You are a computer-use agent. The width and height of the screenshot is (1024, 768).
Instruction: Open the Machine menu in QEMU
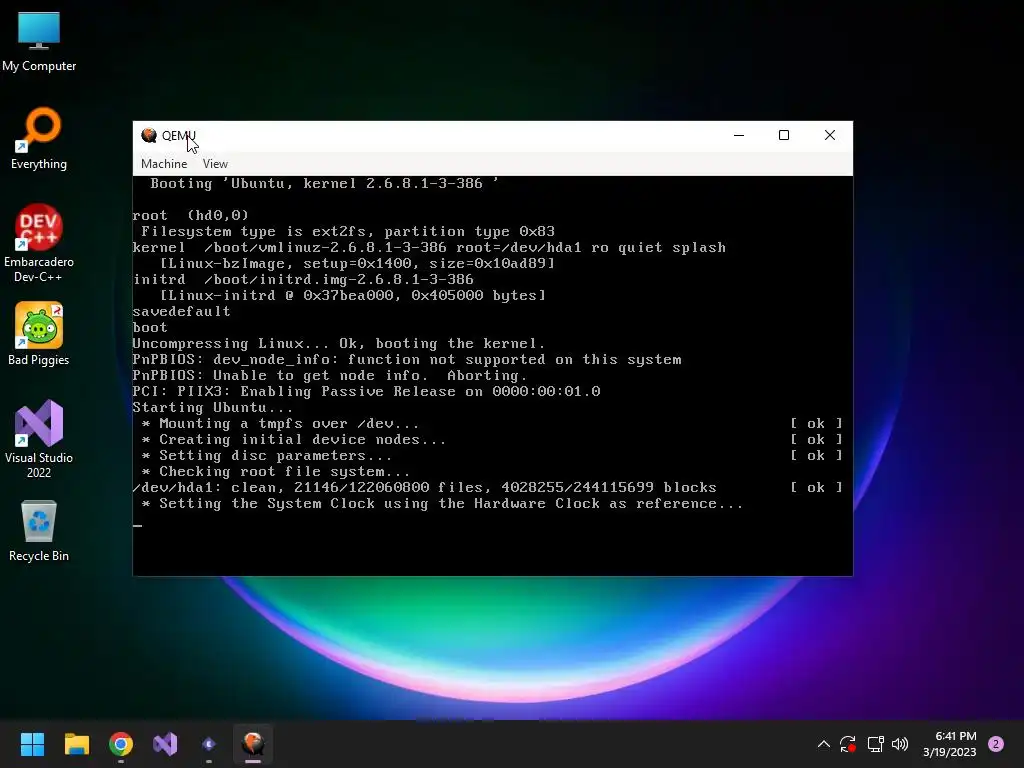click(x=164, y=164)
